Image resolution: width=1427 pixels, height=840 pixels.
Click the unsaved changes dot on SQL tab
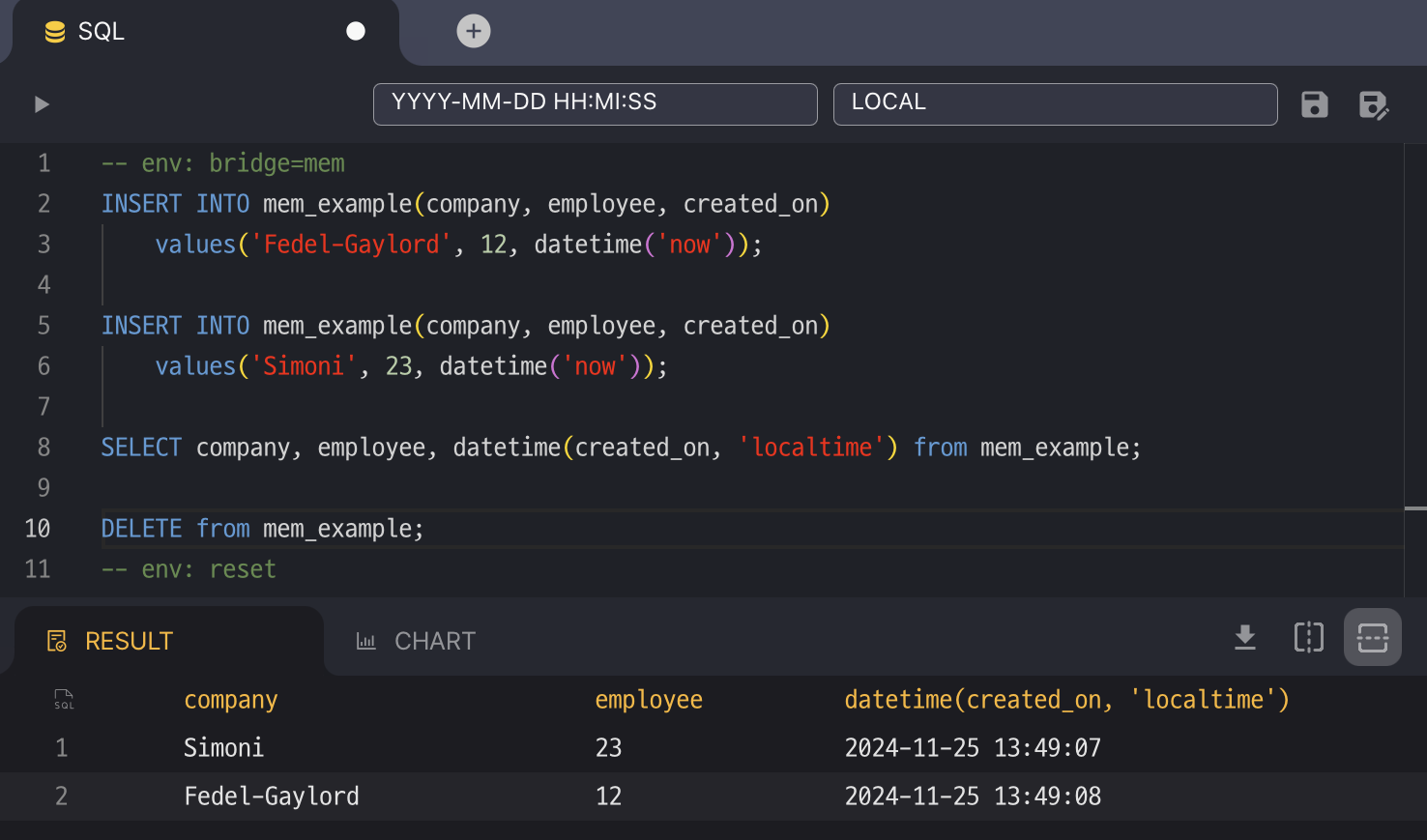point(356,32)
